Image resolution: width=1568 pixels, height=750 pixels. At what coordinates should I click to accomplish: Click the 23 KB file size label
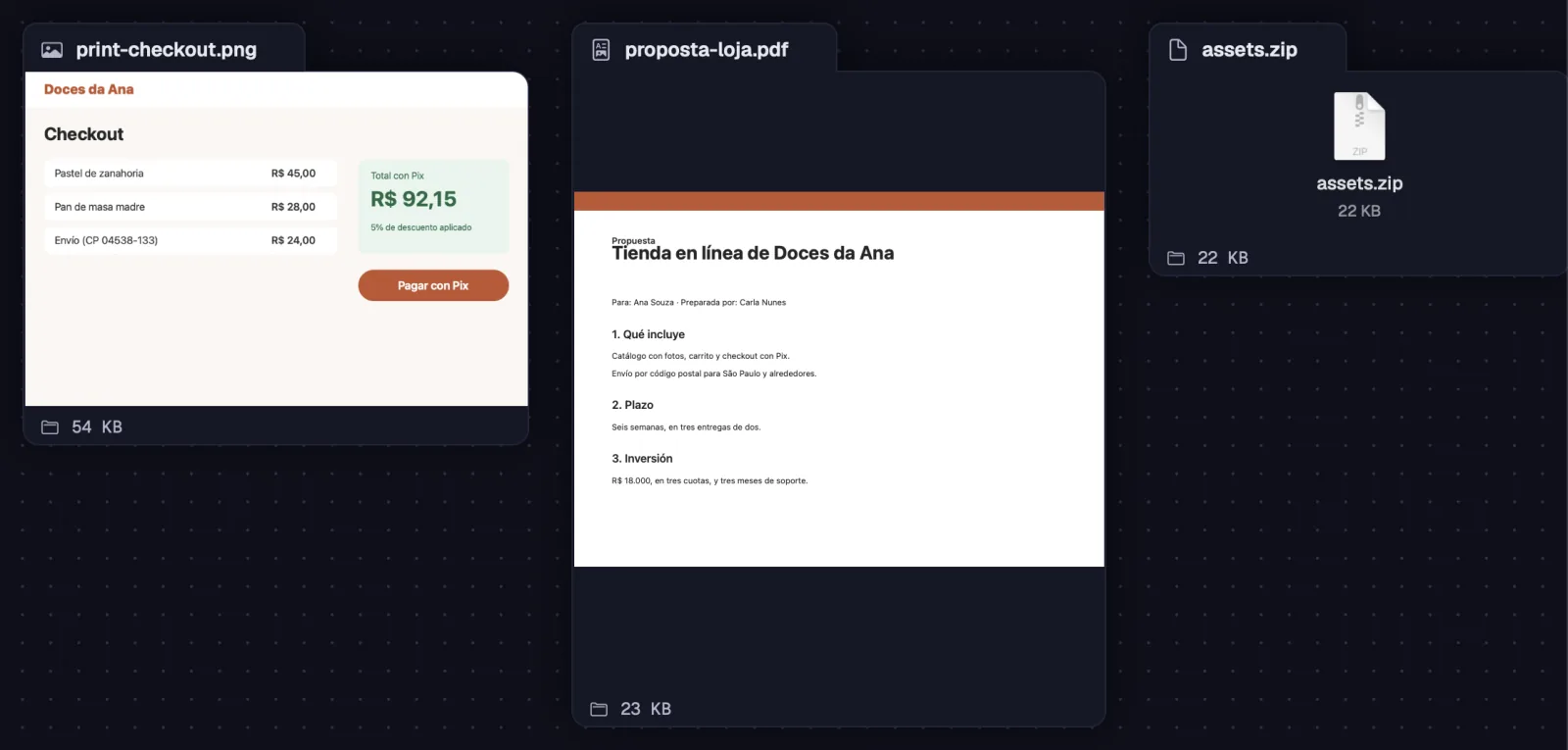(x=646, y=709)
